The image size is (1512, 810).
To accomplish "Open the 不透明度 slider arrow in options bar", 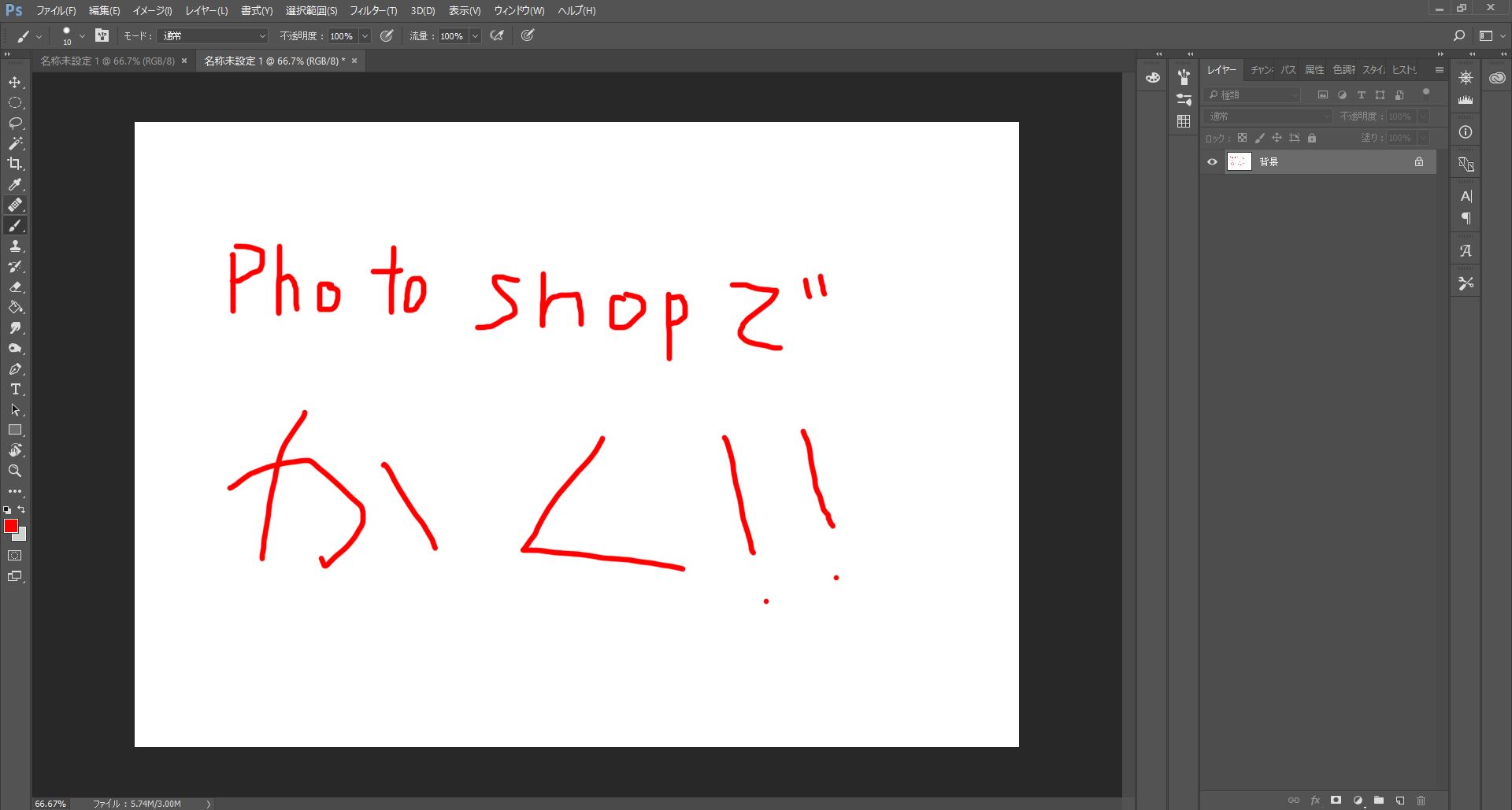I will coord(365,36).
